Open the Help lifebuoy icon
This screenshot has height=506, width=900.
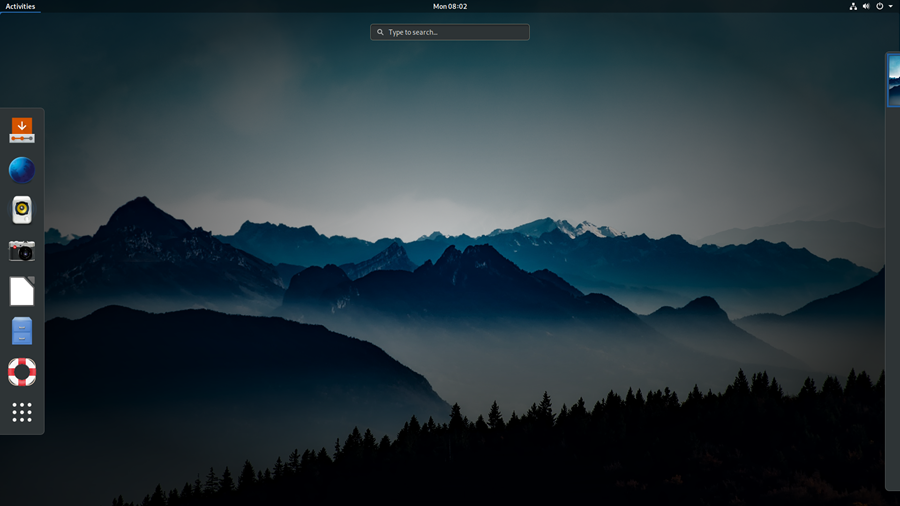click(x=22, y=372)
